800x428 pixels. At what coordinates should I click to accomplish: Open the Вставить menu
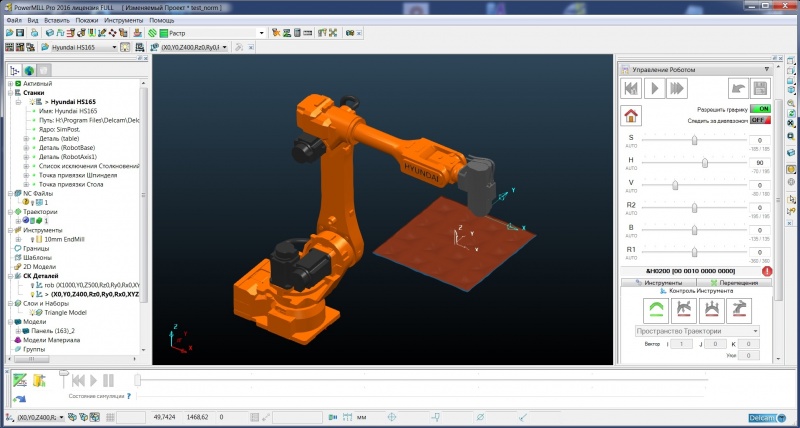coord(57,20)
